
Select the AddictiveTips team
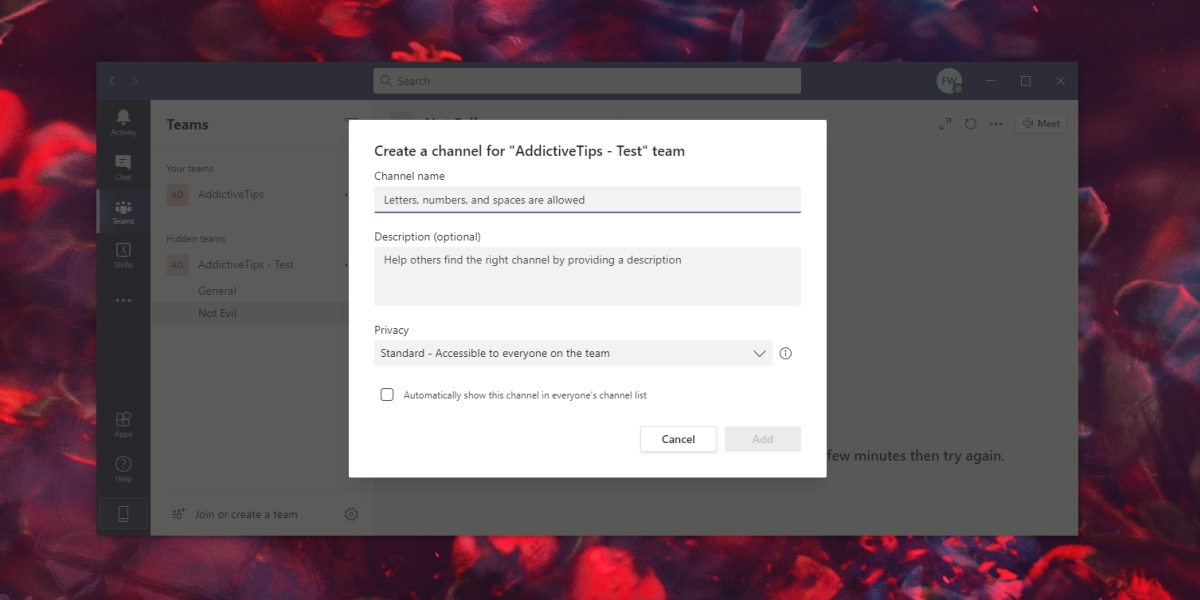(231, 194)
